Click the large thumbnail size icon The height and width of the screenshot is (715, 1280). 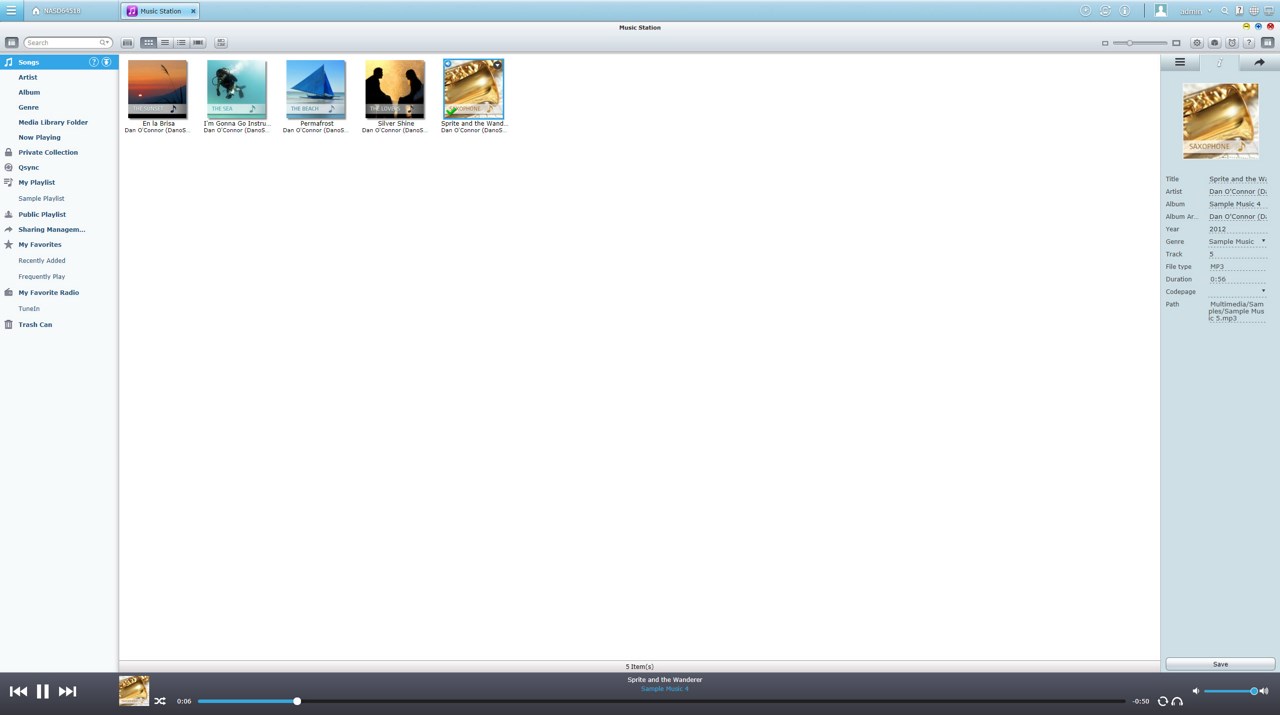coord(1176,43)
